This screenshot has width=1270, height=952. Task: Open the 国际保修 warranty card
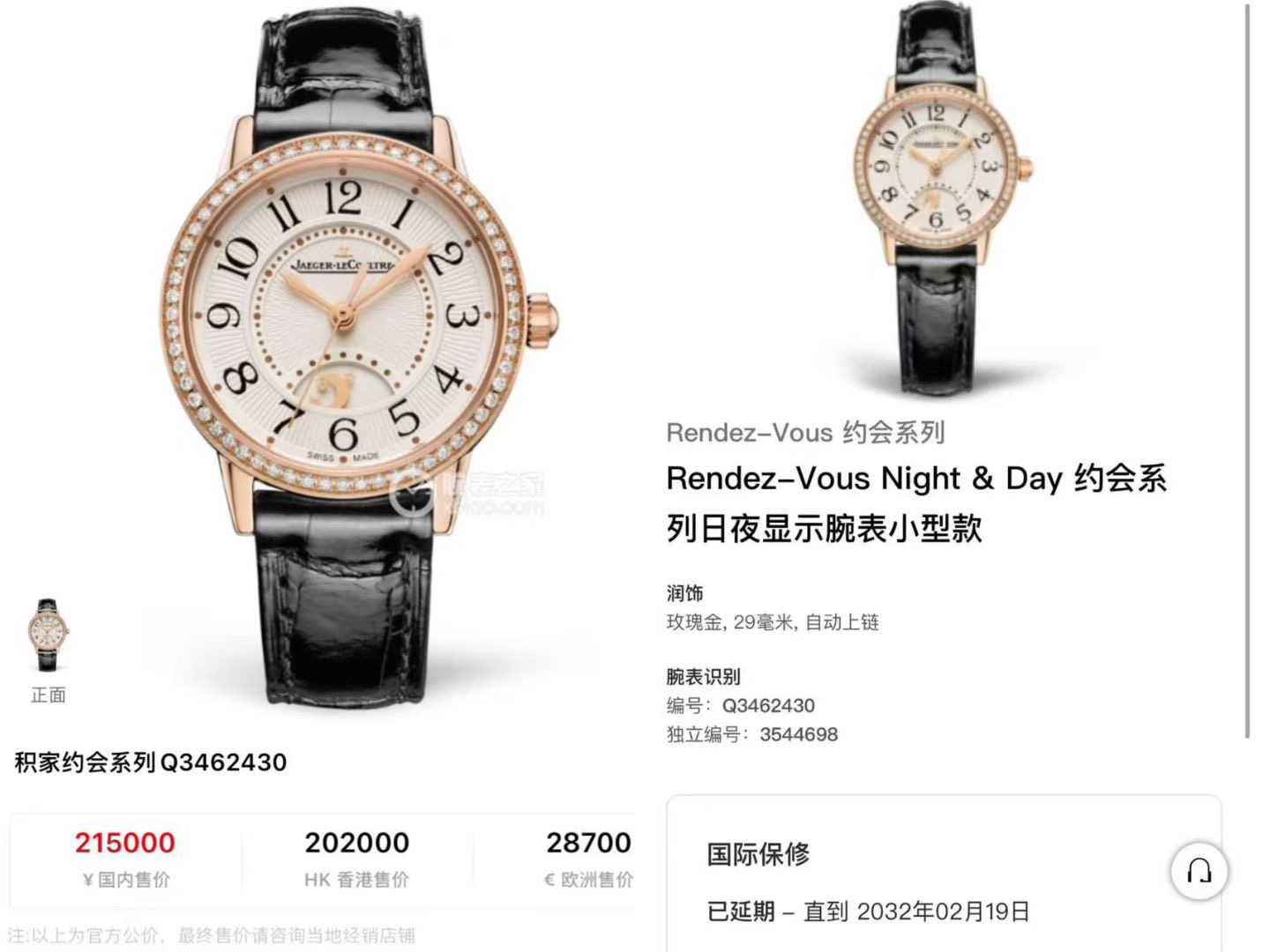944,874
